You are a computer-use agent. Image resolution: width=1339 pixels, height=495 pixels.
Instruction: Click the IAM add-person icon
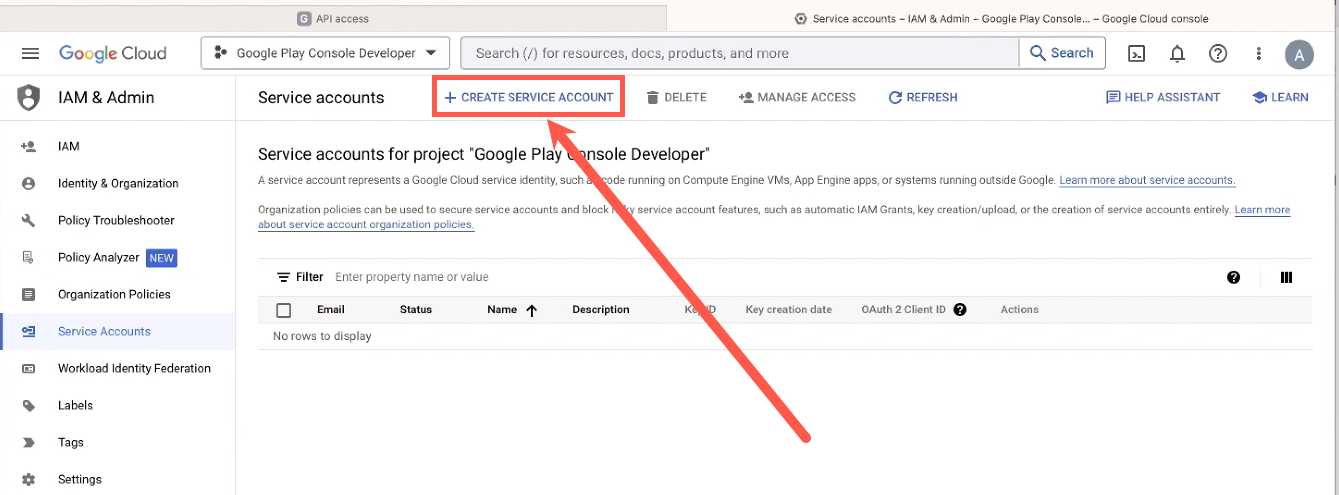(28, 146)
